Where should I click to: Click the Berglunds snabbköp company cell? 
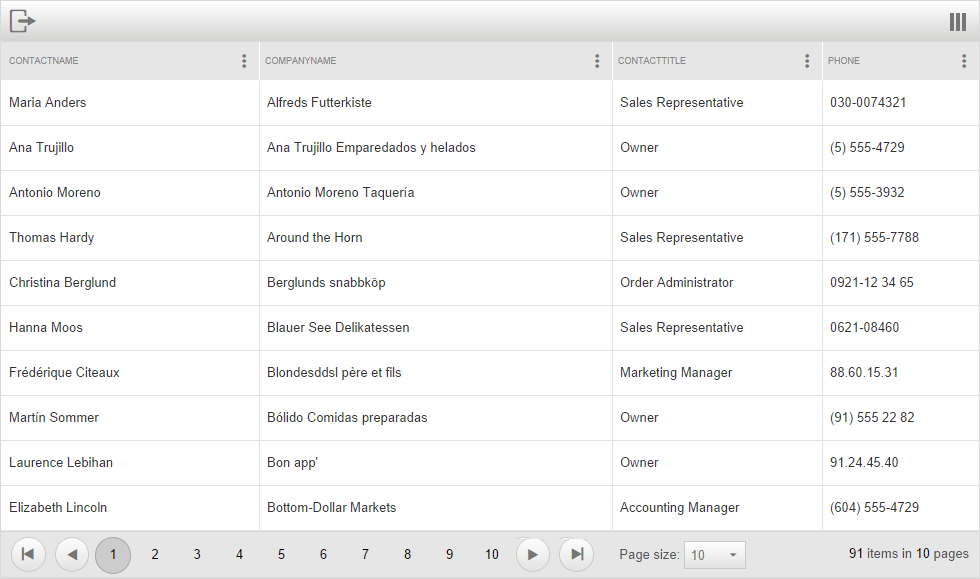click(326, 283)
